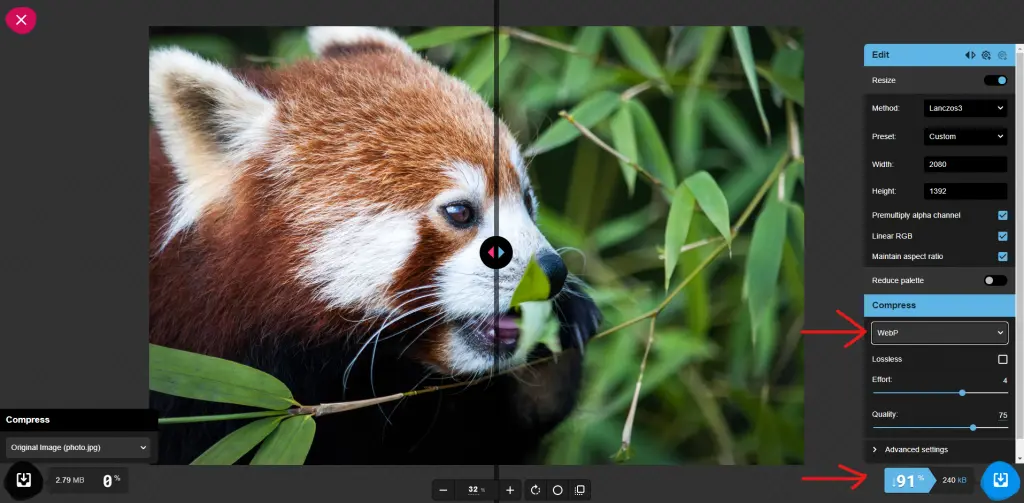This screenshot has height=503, width=1024.
Task: Check the Lossless checkbox
Action: click(x=1002, y=359)
